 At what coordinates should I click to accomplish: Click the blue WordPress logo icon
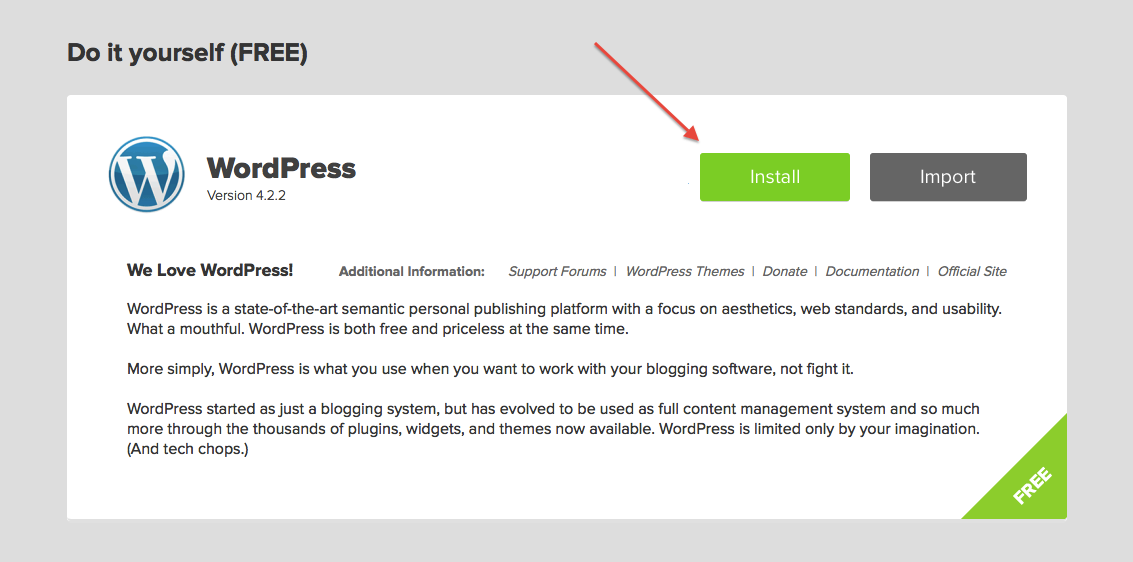pos(146,175)
